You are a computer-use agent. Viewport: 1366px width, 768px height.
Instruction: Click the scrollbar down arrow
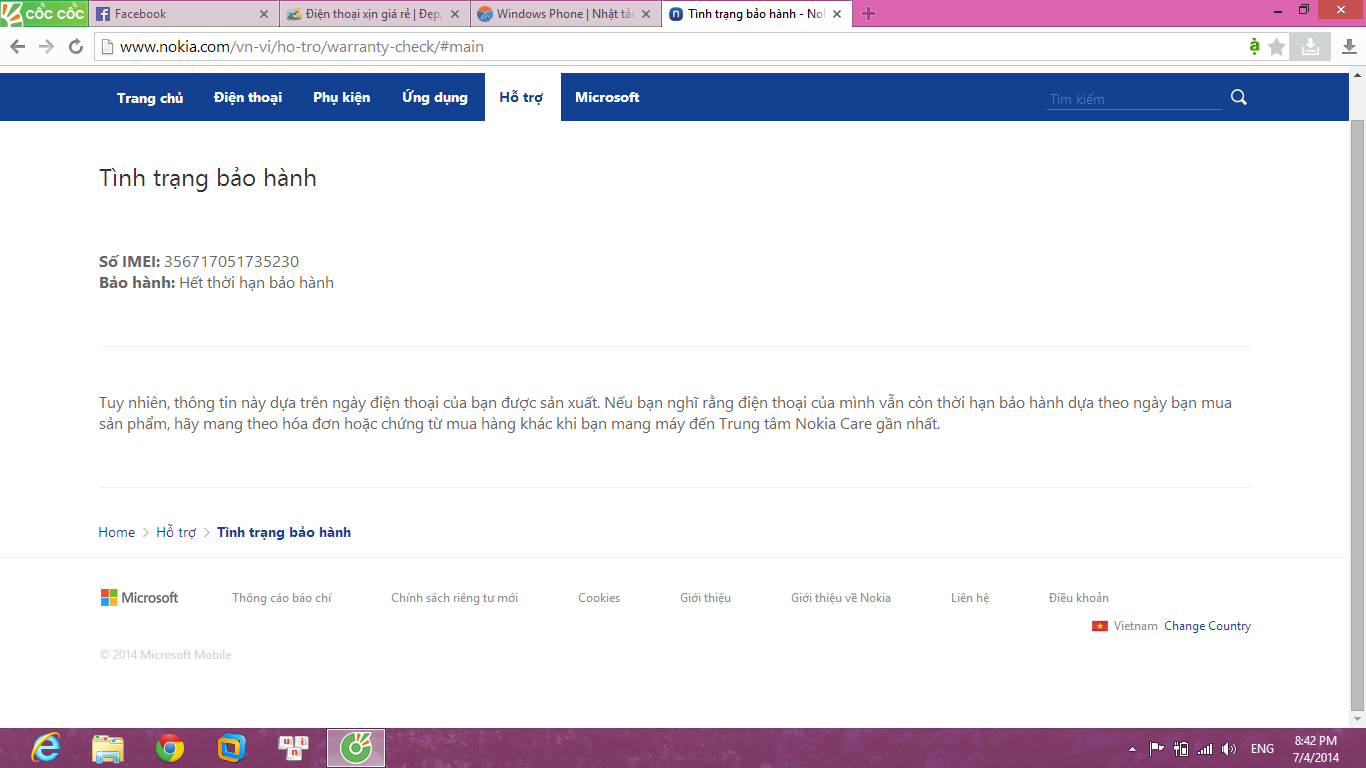(1357, 719)
